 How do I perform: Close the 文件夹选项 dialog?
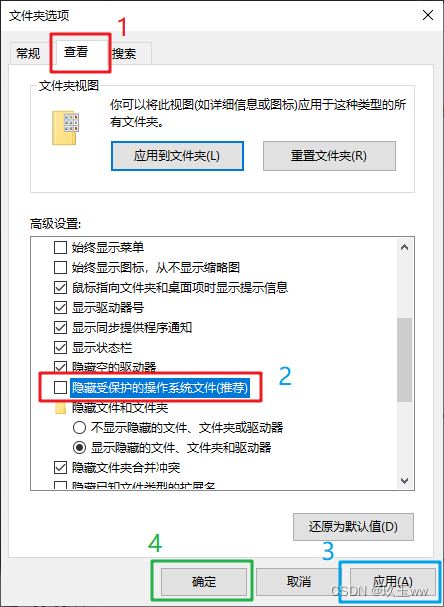click(x=428, y=15)
